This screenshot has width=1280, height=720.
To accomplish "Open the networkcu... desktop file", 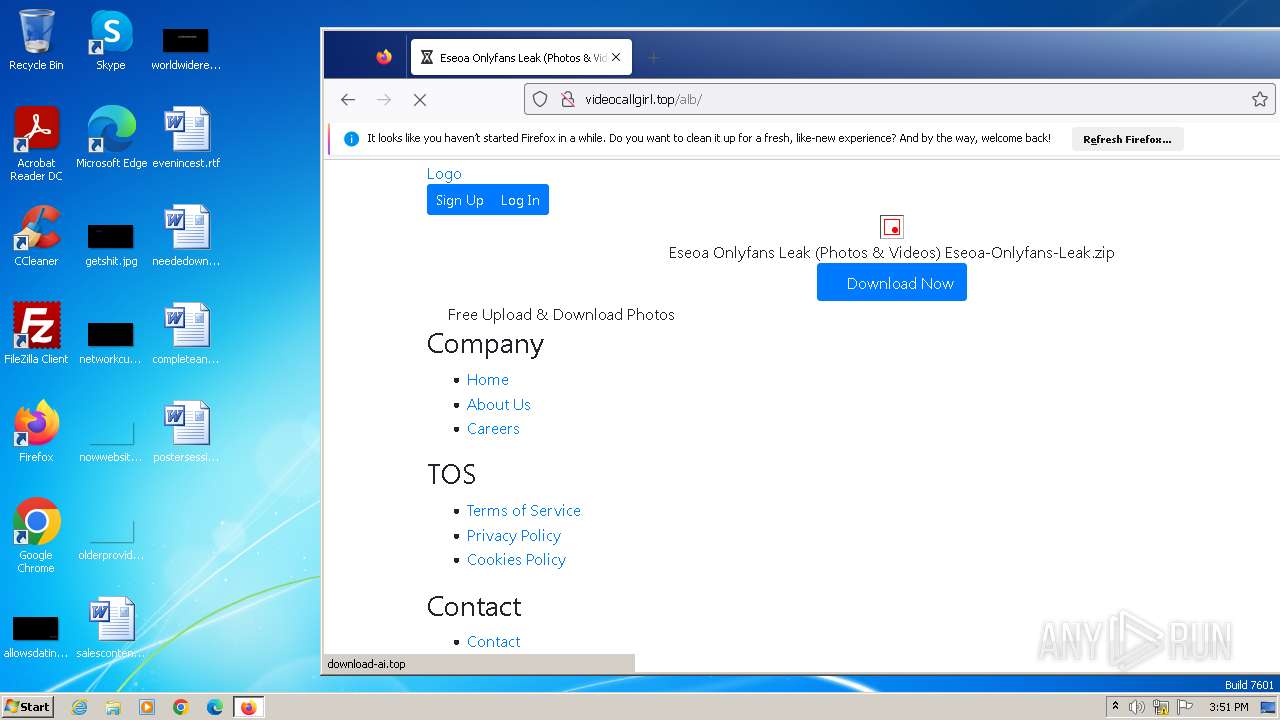I will [x=111, y=342].
